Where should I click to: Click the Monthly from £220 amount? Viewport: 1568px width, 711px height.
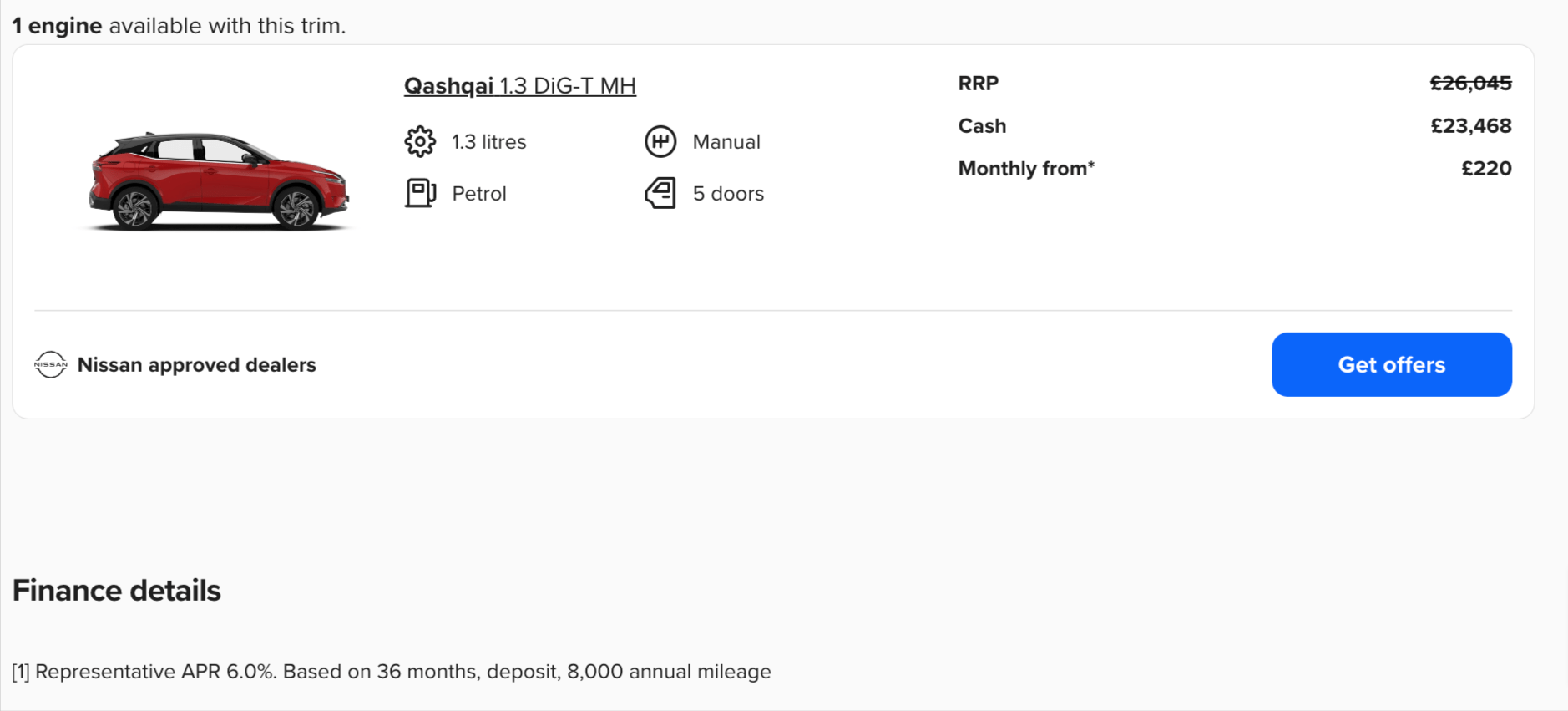click(1487, 168)
